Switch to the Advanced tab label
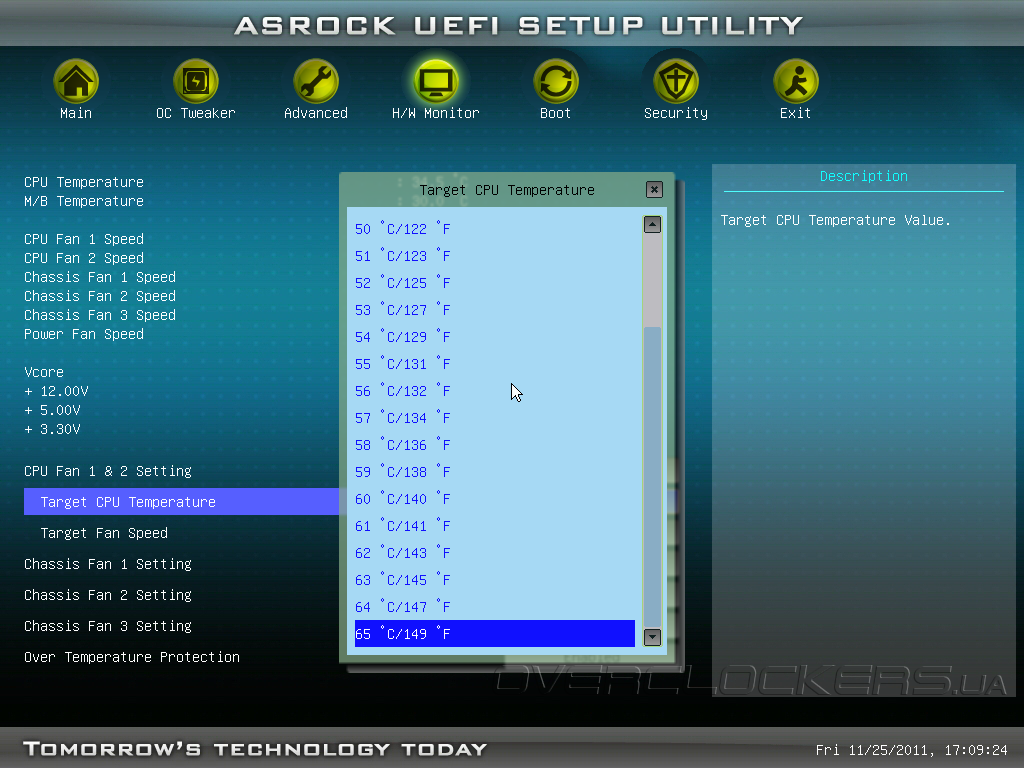The height and width of the screenshot is (768, 1024). (316, 113)
